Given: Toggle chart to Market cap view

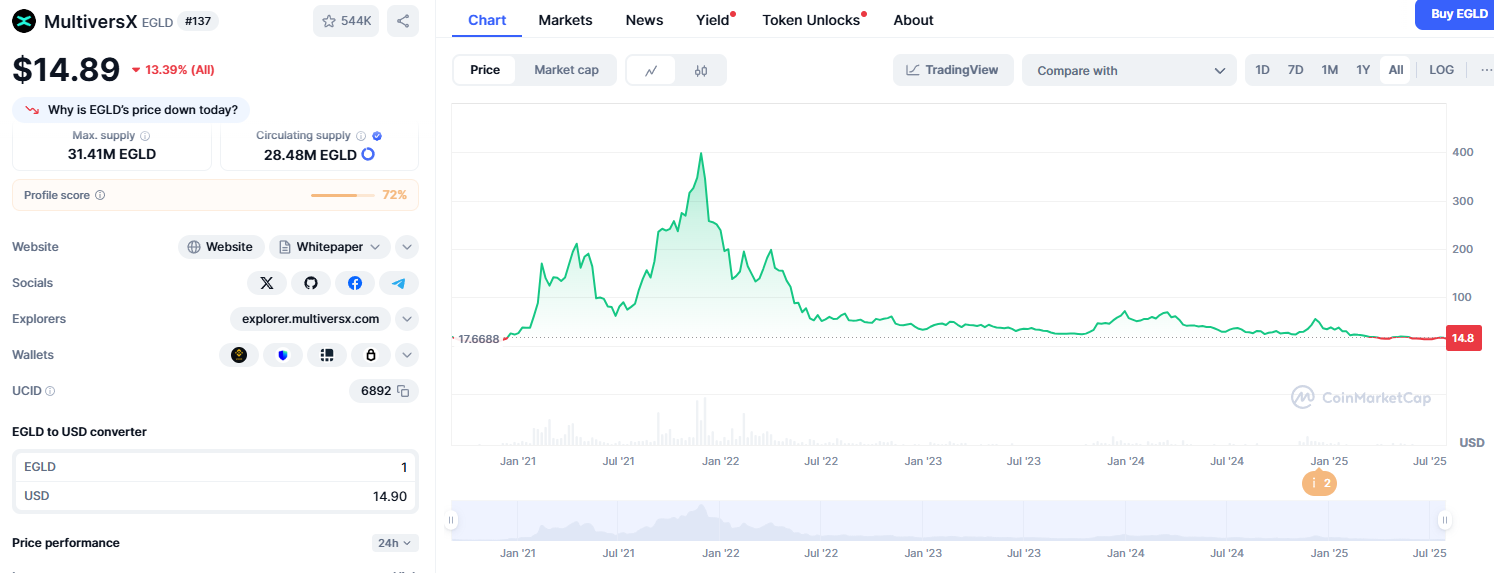Looking at the screenshot, I should (566, 70).
